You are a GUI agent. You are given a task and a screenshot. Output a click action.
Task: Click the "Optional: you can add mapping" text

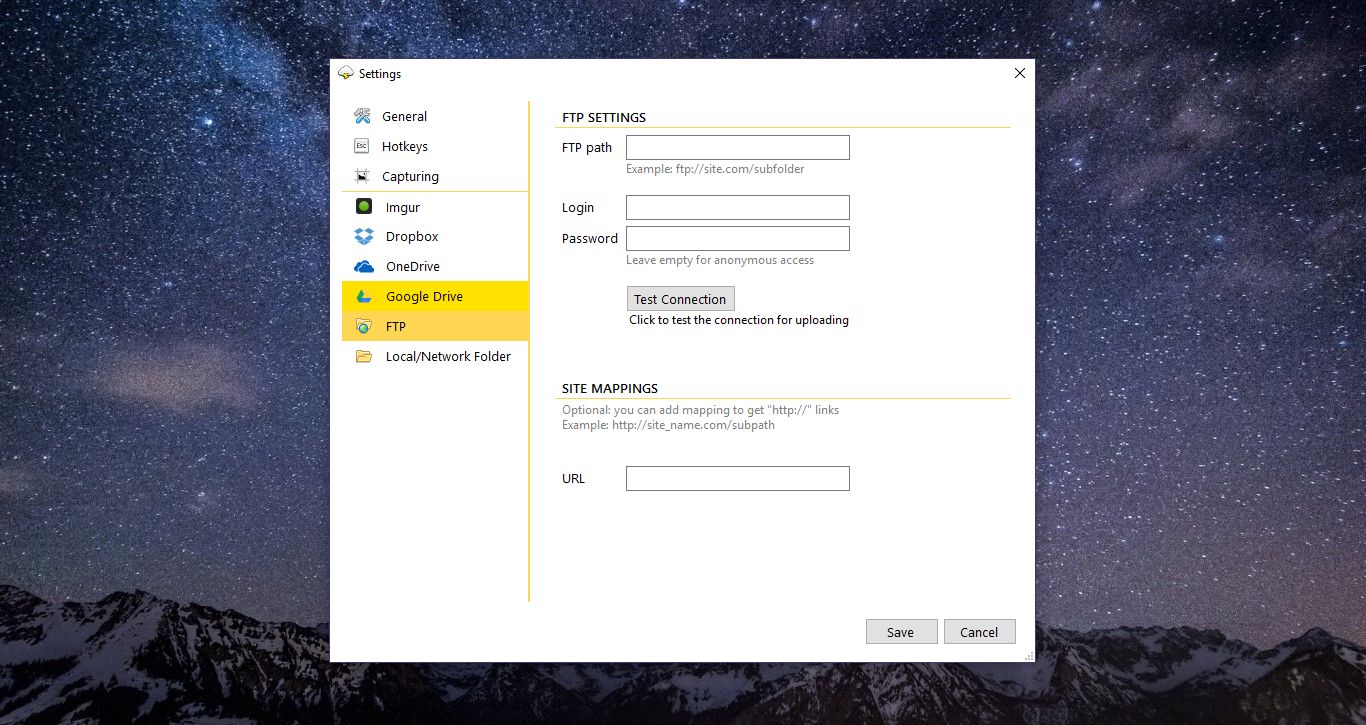click(700, 410)
